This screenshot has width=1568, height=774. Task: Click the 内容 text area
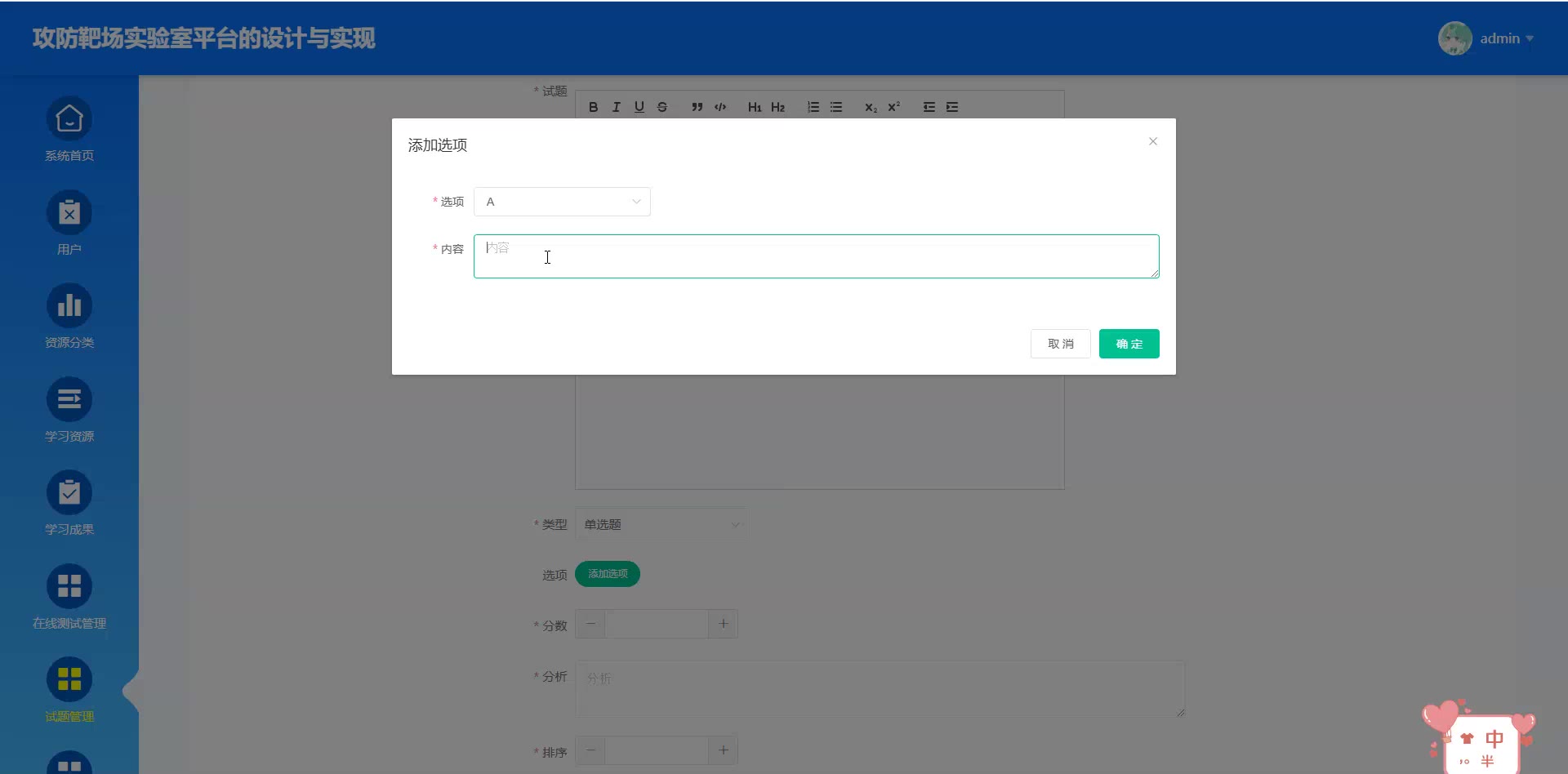click(817, 256)
